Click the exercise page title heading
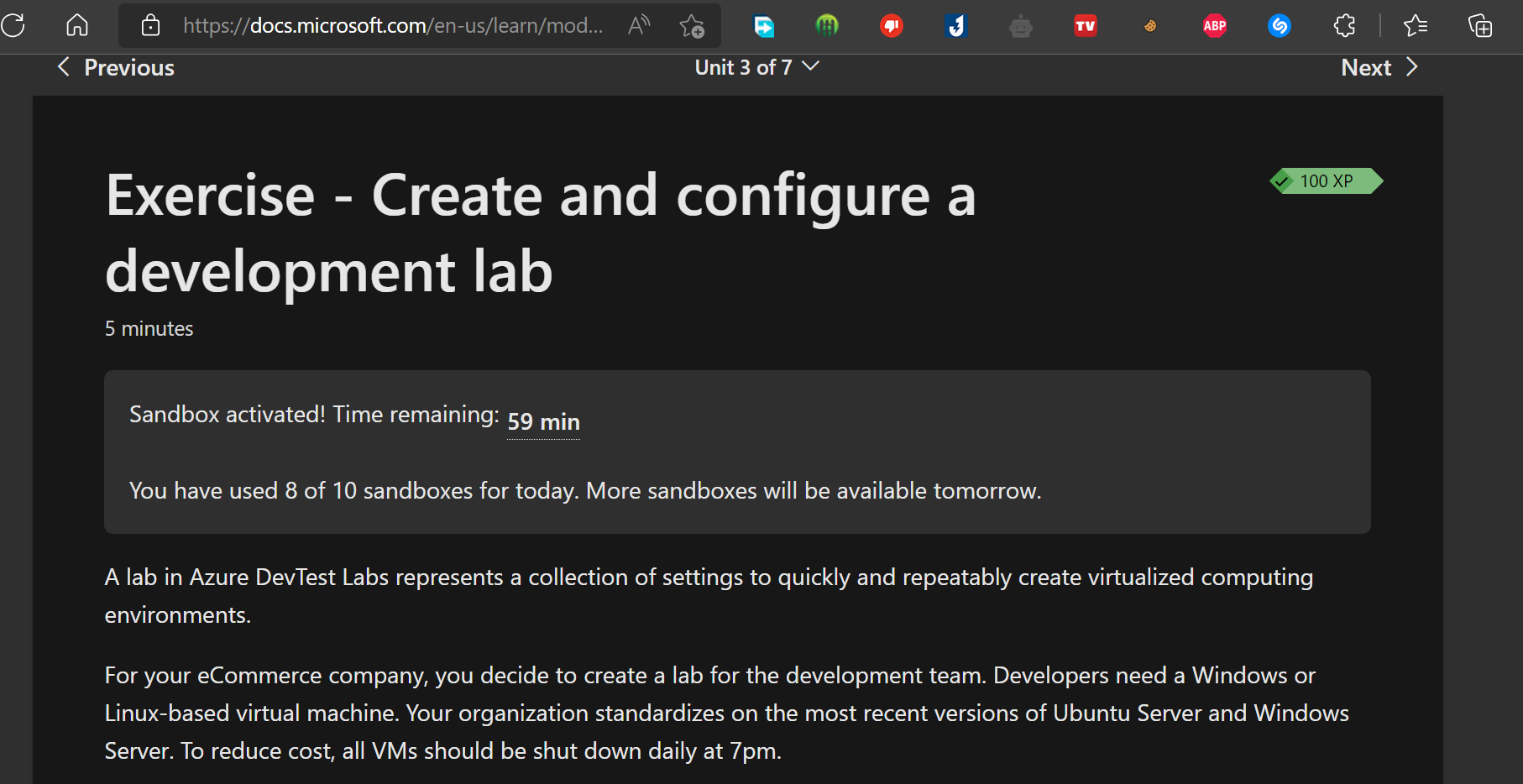 coord(541,233)
